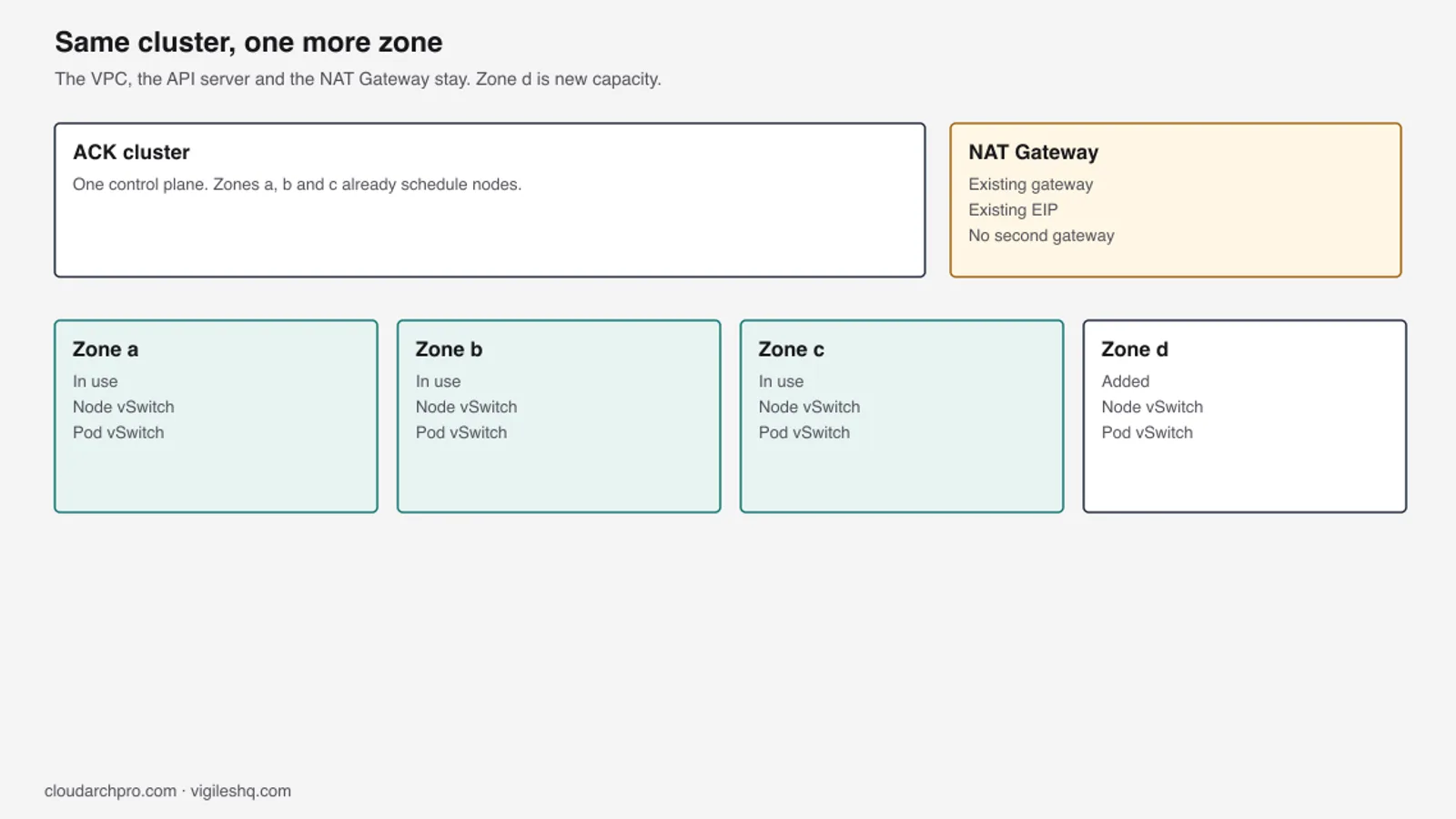Click the 'ACK cluster' heading
Screen dimensions: 1456x819
(131, 152)
